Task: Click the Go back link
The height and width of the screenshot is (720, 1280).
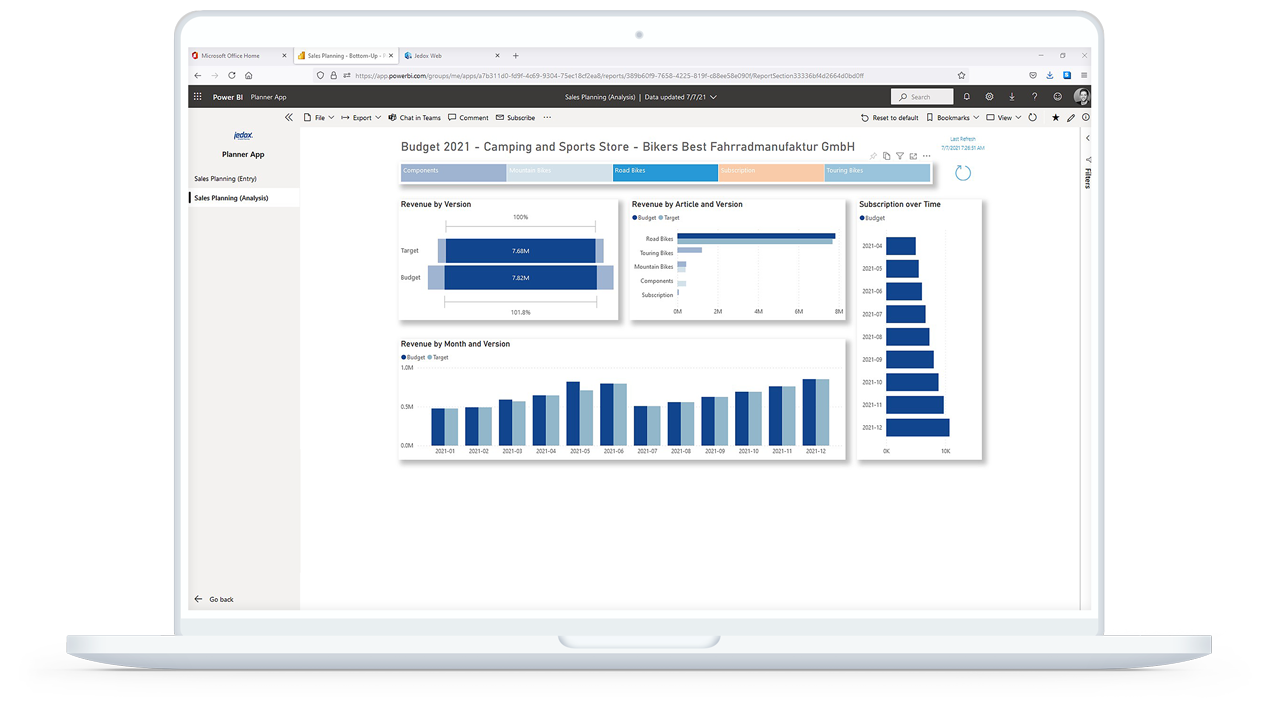Action: point(221,599)
